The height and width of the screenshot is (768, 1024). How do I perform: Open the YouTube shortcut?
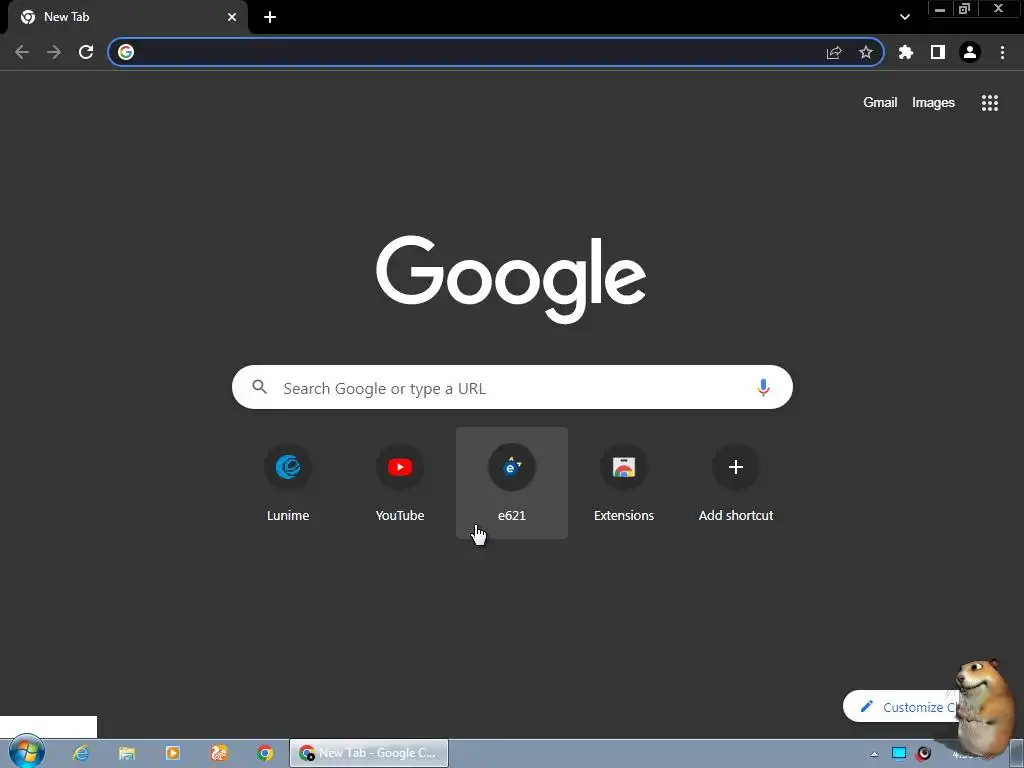400,483
